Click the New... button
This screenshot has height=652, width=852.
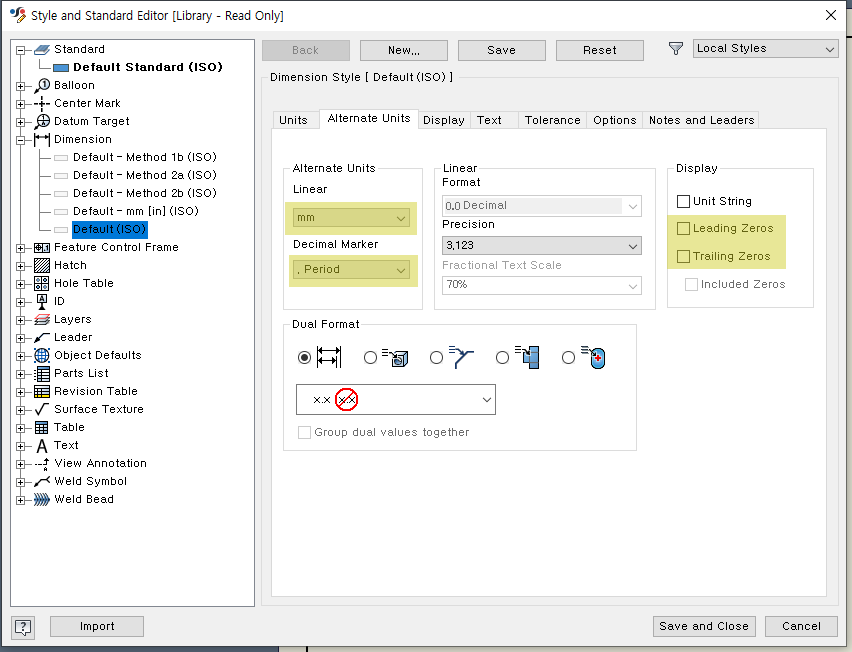(404, 51)
